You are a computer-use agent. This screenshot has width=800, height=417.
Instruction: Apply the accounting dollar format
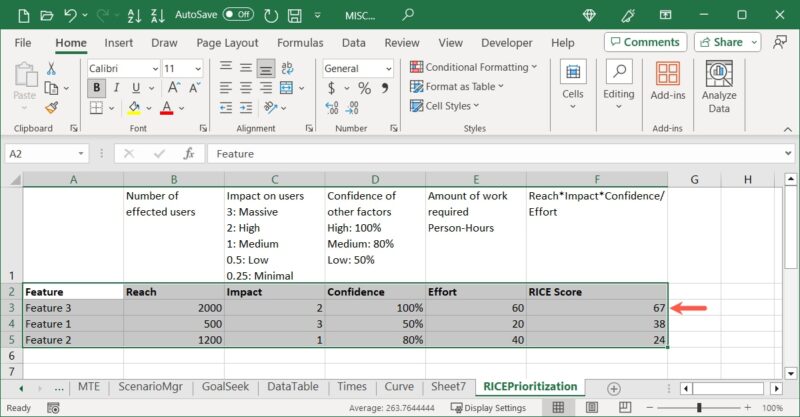coord(332,88)
